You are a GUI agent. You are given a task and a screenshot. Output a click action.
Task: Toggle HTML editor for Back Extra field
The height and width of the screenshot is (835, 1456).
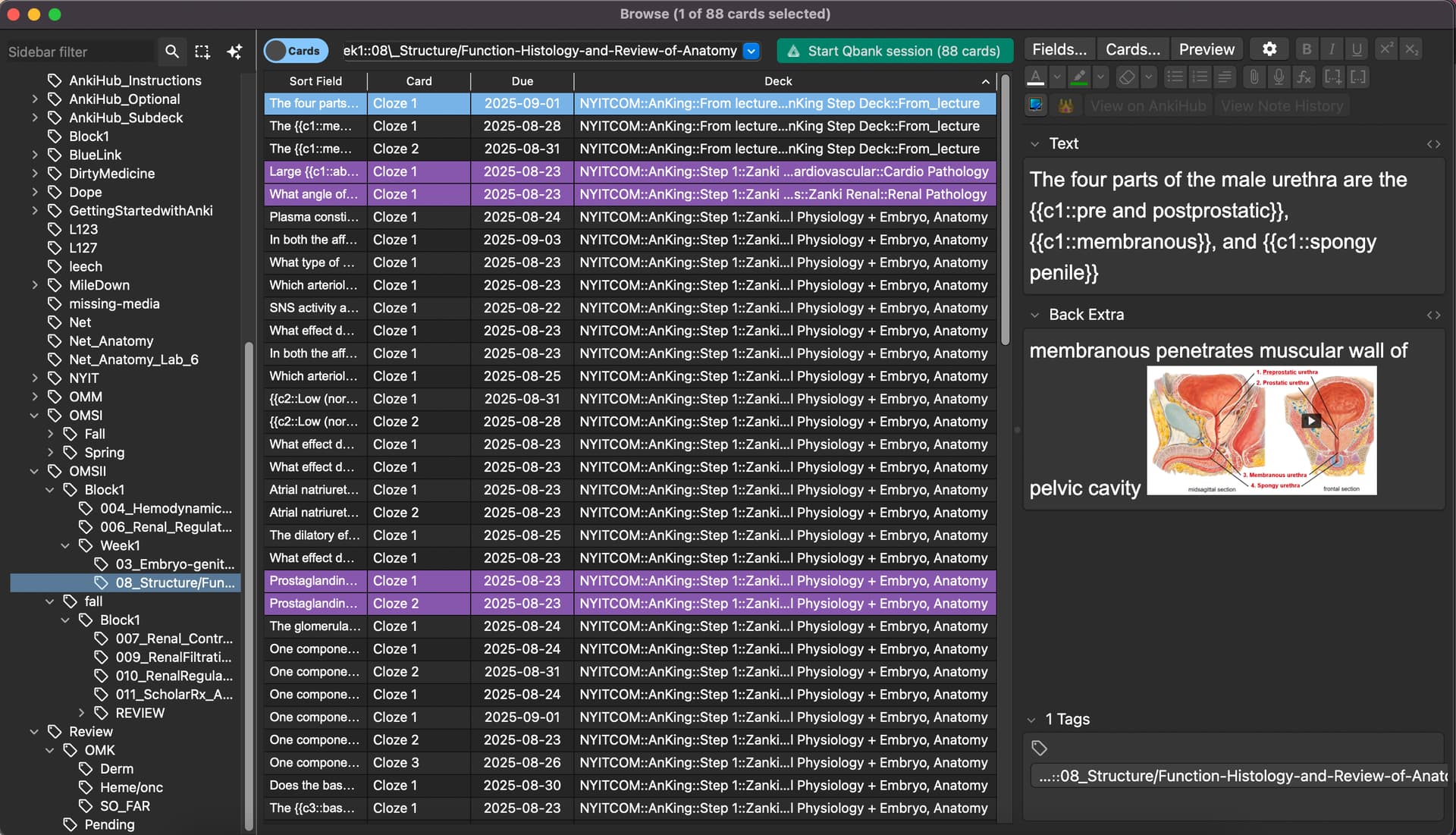click(x=1433, y=315)
